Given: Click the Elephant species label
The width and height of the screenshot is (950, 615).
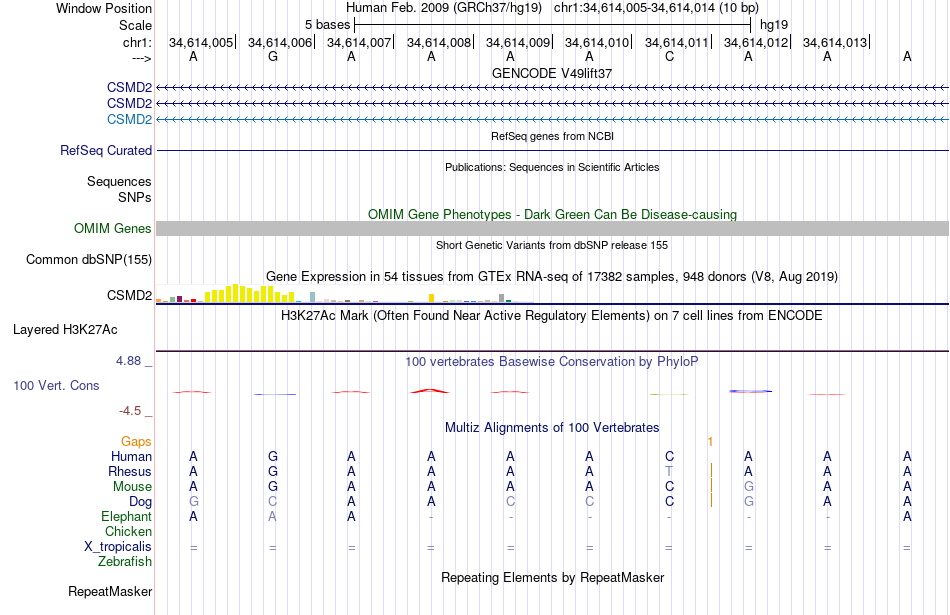Looking at the screenshot, I should click(x=126, y=517).
